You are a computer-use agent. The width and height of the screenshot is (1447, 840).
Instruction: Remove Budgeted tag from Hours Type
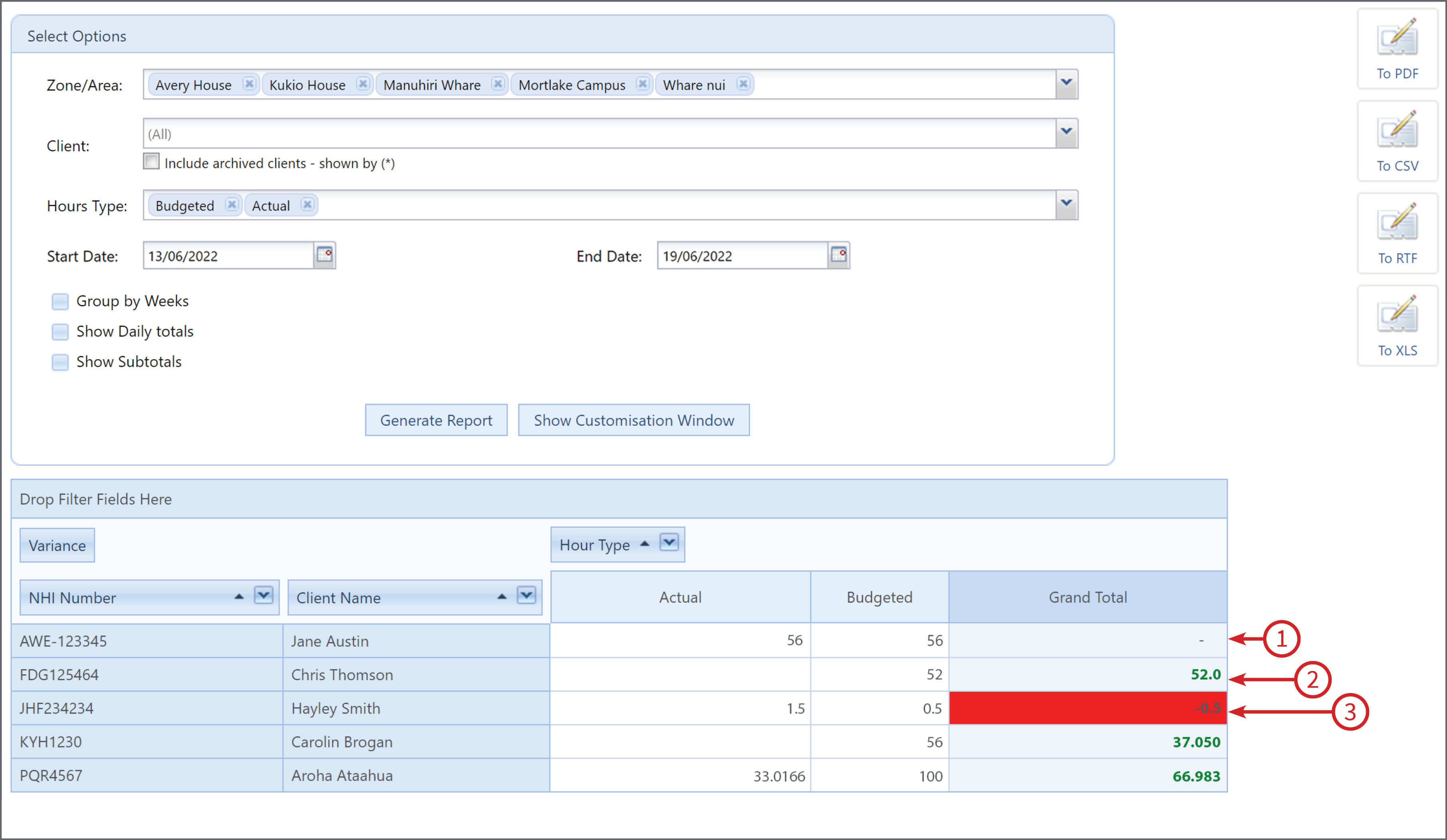pos(231,205)
